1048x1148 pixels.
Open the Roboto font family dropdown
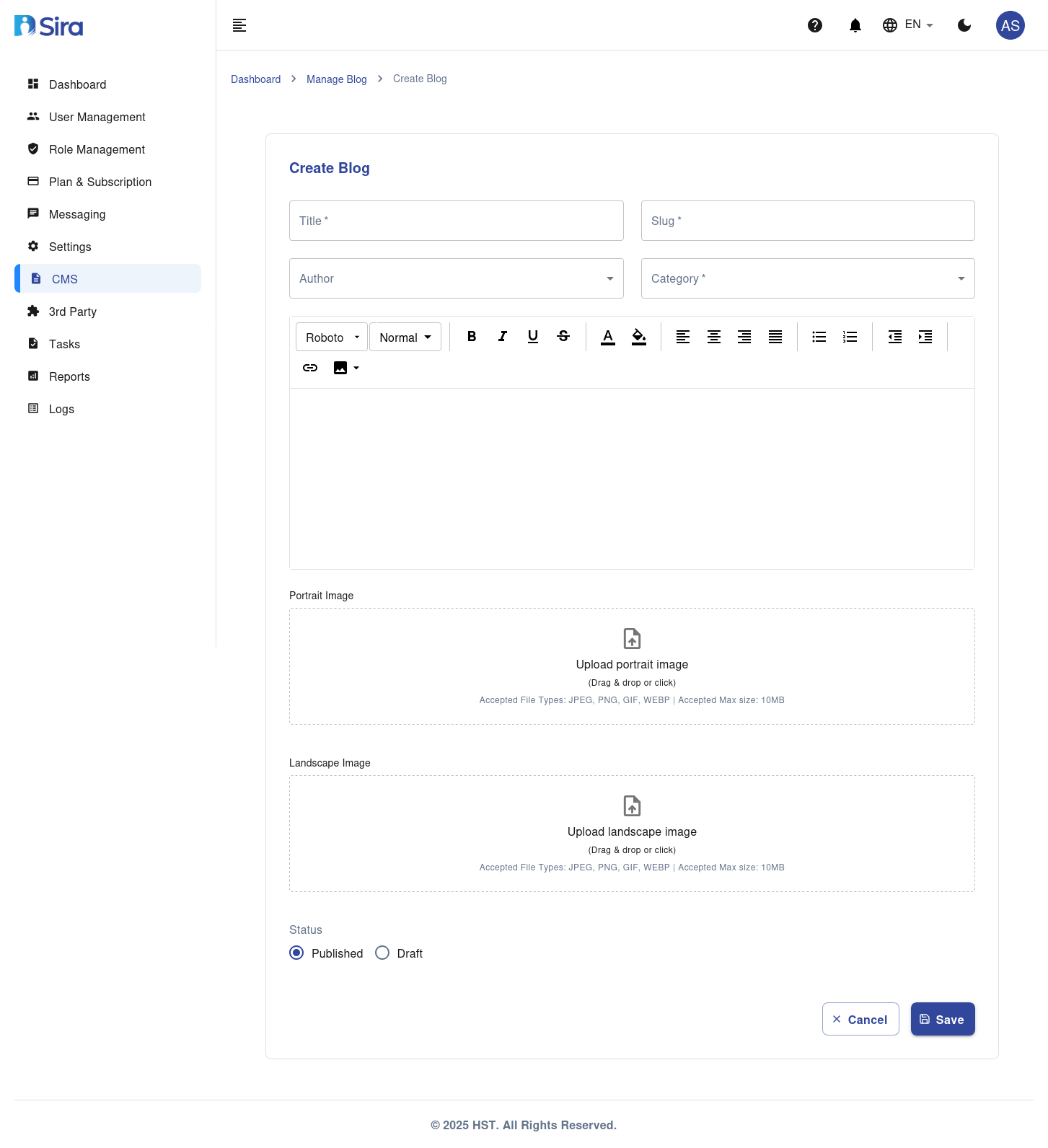point(332,337)
